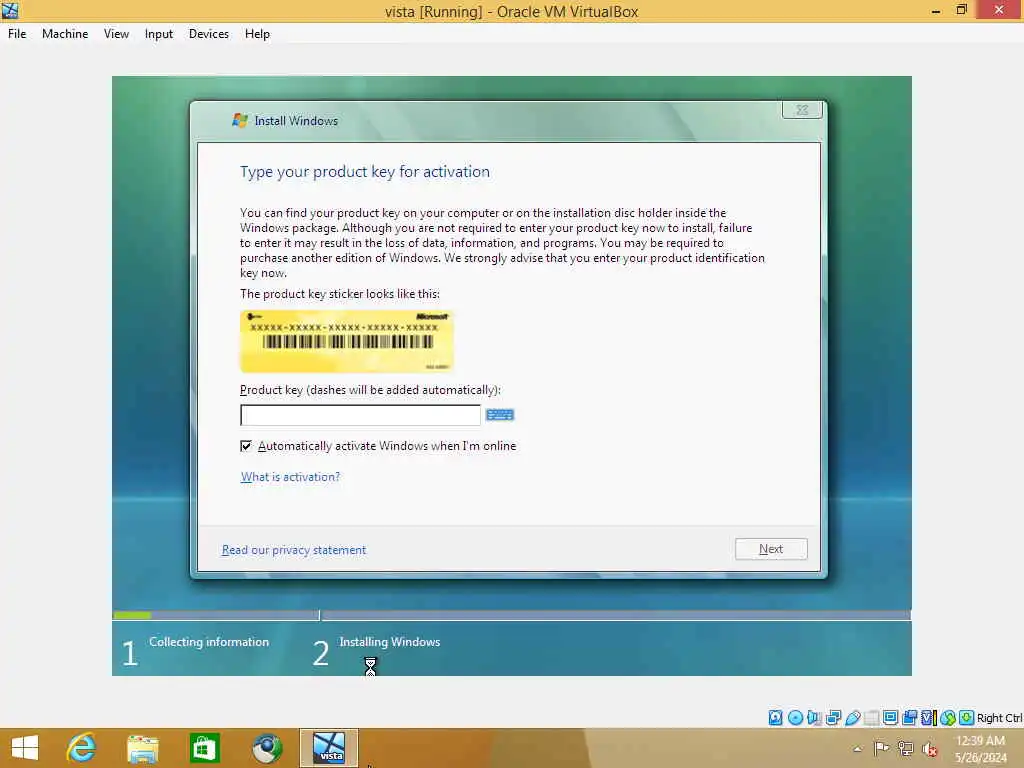The width and height of the screenshot is (1024, 768).
Task: Open the optical disk status icon
Action: pos(795,718)
